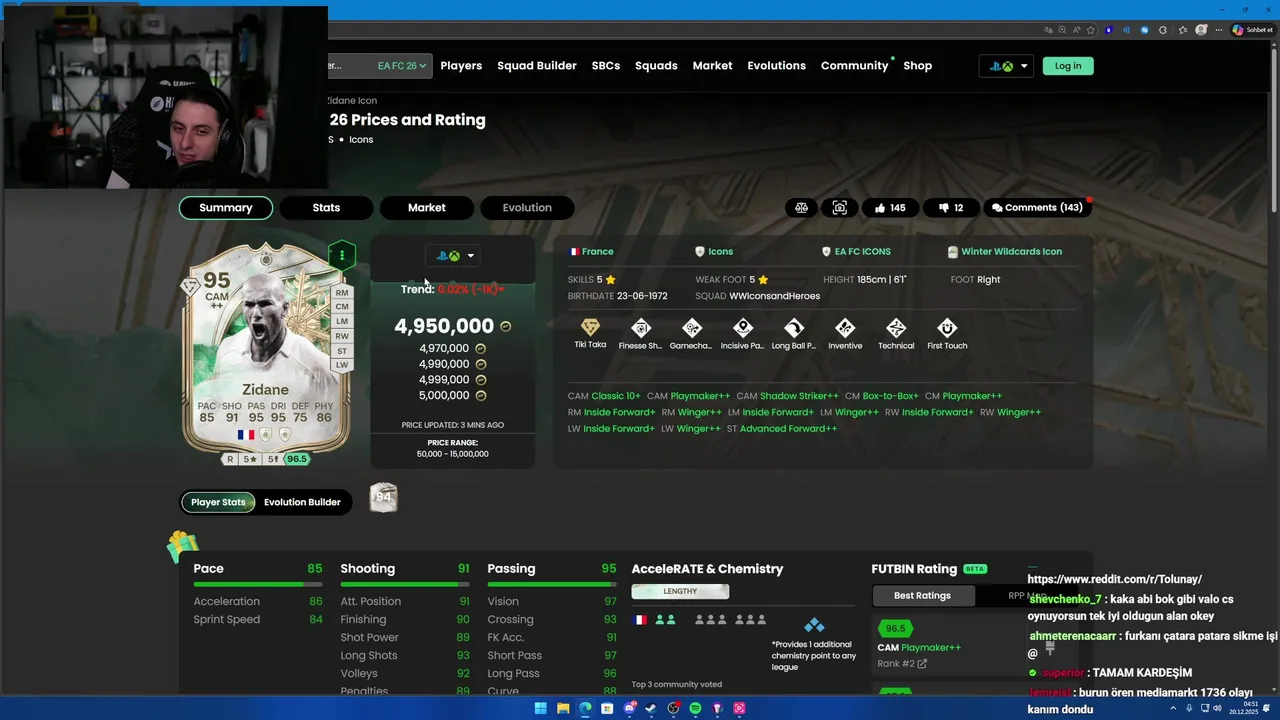
Task: Open the browser three-dots settings menu
Action: (x=1219, y=30)
